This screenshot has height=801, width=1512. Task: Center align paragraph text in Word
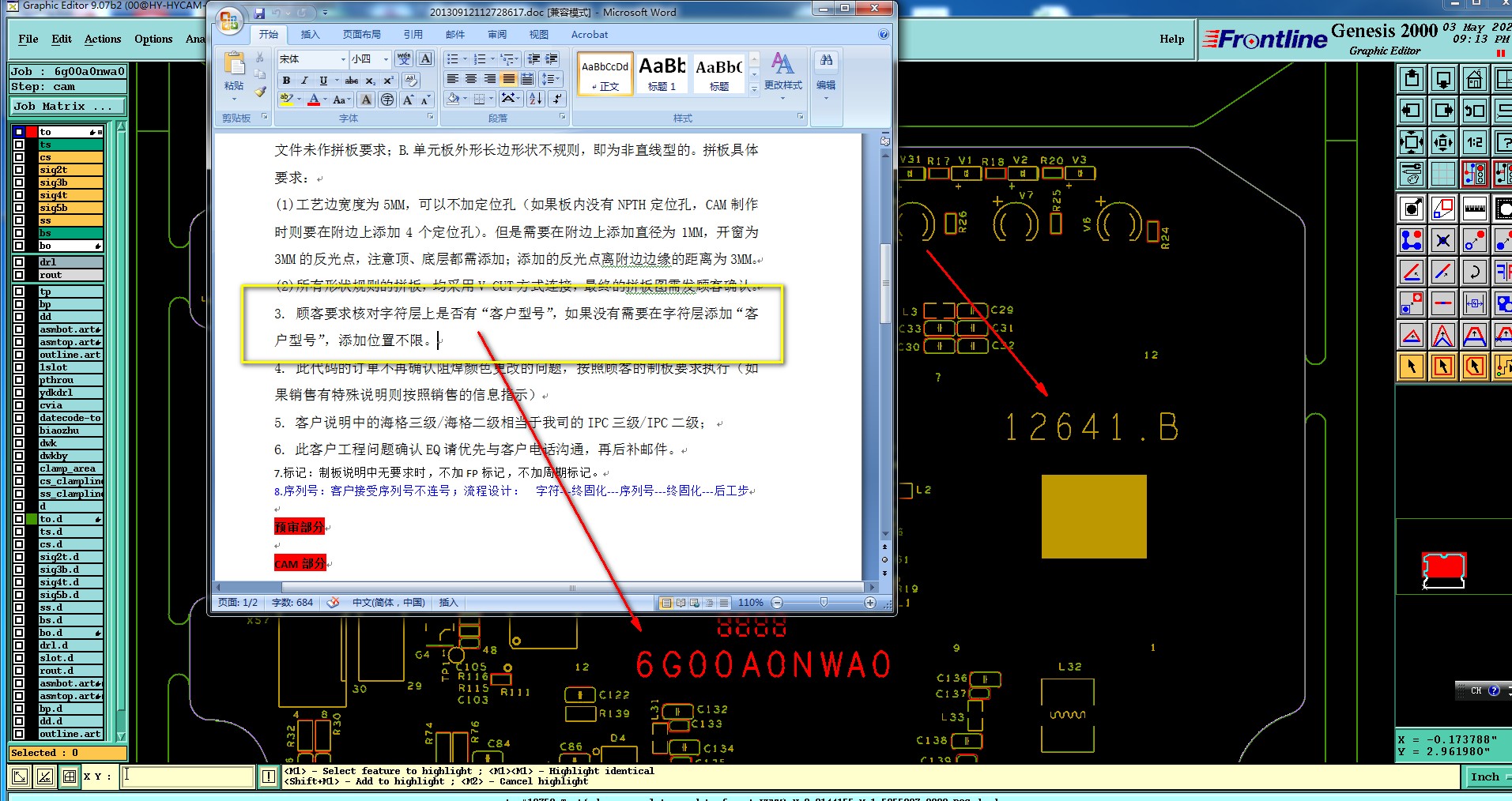(471, 79)
